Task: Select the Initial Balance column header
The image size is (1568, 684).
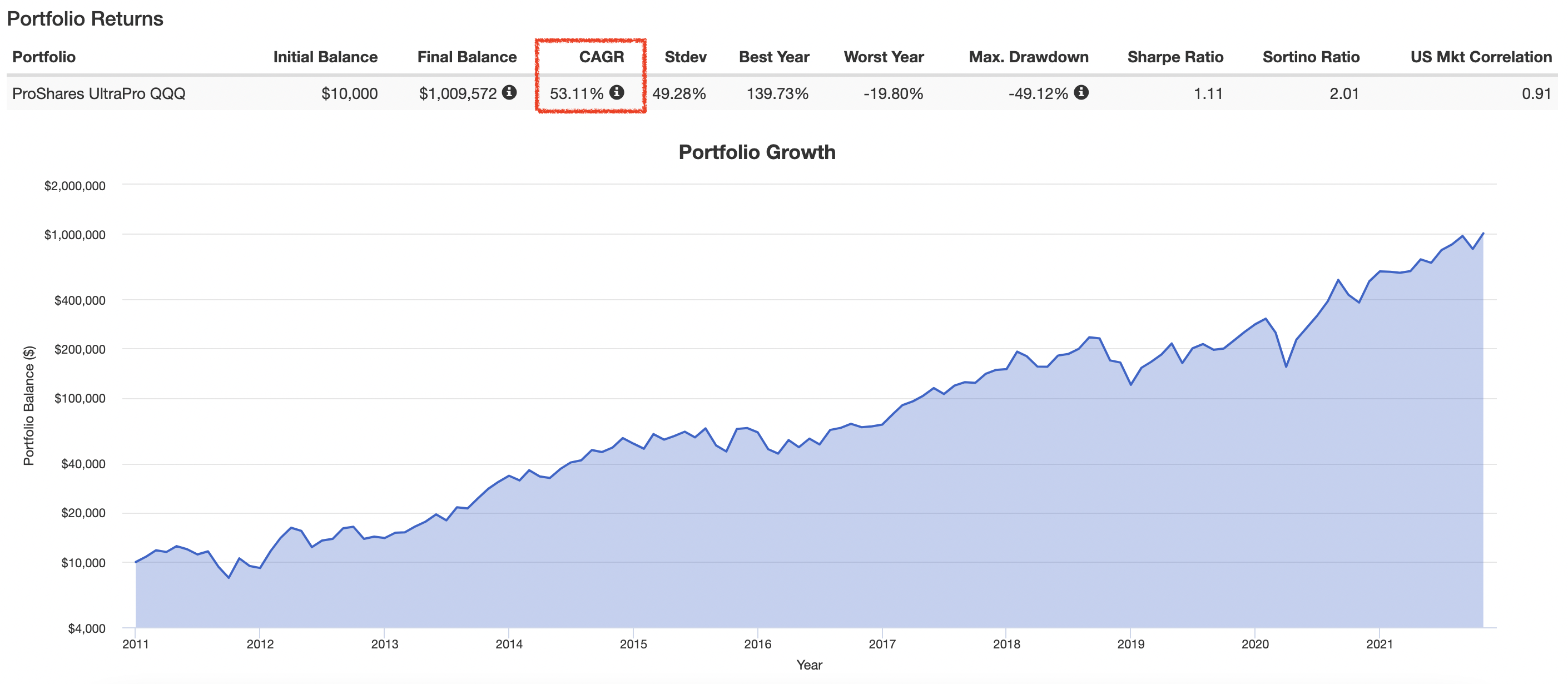Action: point(325,57)
